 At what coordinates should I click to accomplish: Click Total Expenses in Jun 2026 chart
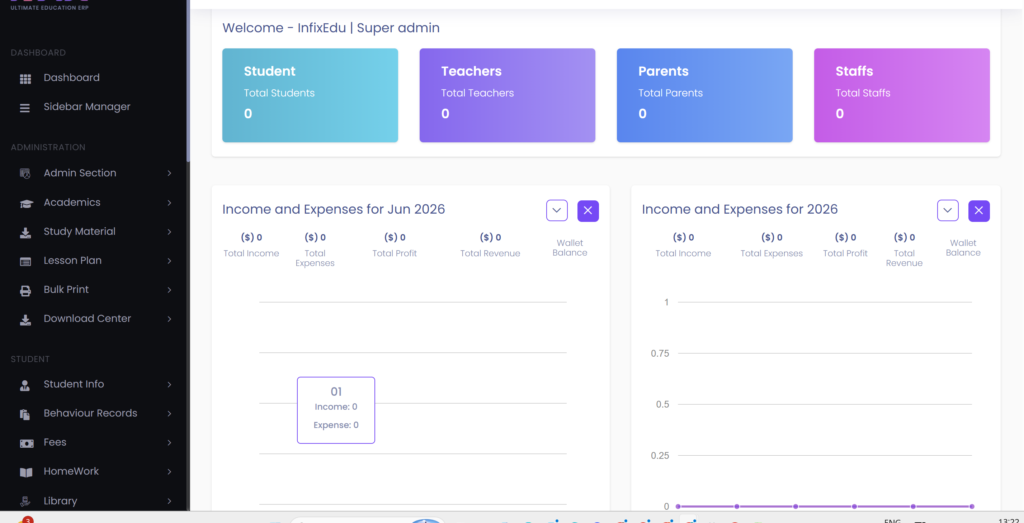(315, 251)
